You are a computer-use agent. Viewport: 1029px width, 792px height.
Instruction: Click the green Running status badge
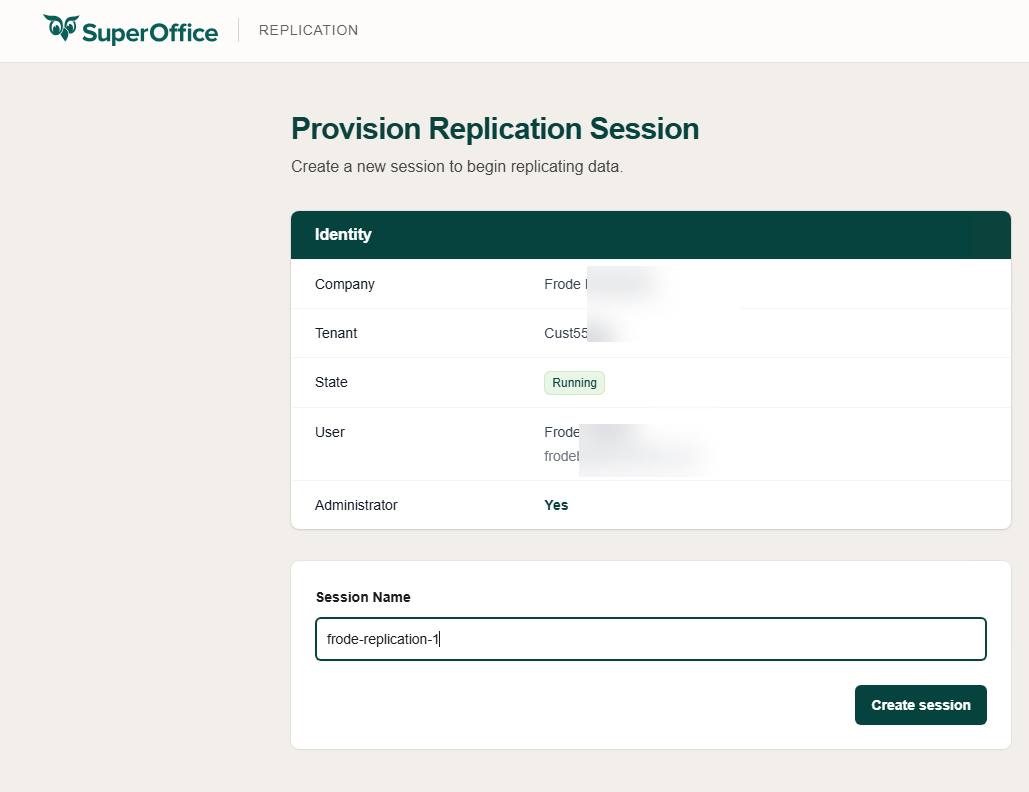tap(574, 383)
